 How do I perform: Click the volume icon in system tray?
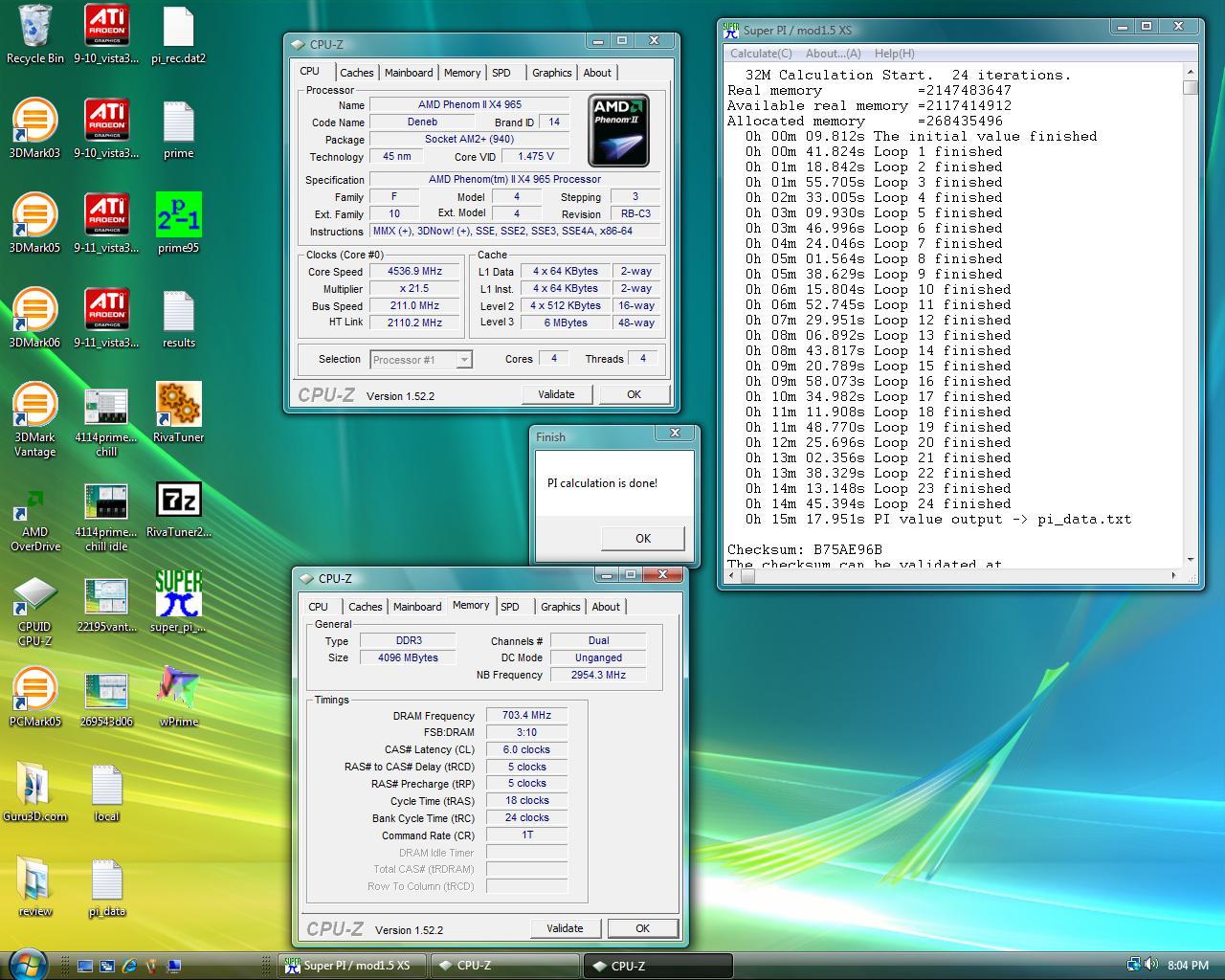click(x=1150, y=965)
